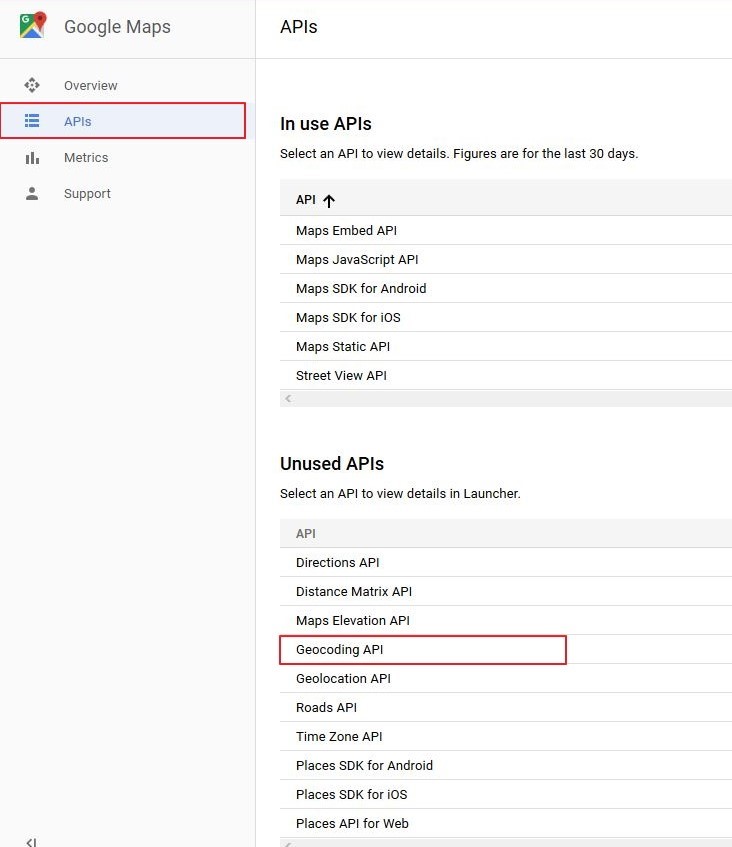The width and height of the screenshot is (732, 847).
Task: Click the left scroll chevron under Unused APIs table
Action: pyautogui.click(x=288, y=845)
